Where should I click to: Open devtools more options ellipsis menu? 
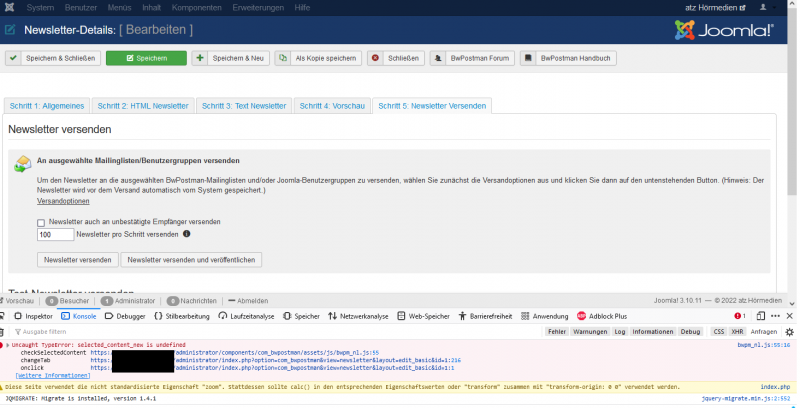[x=773, y=316]
